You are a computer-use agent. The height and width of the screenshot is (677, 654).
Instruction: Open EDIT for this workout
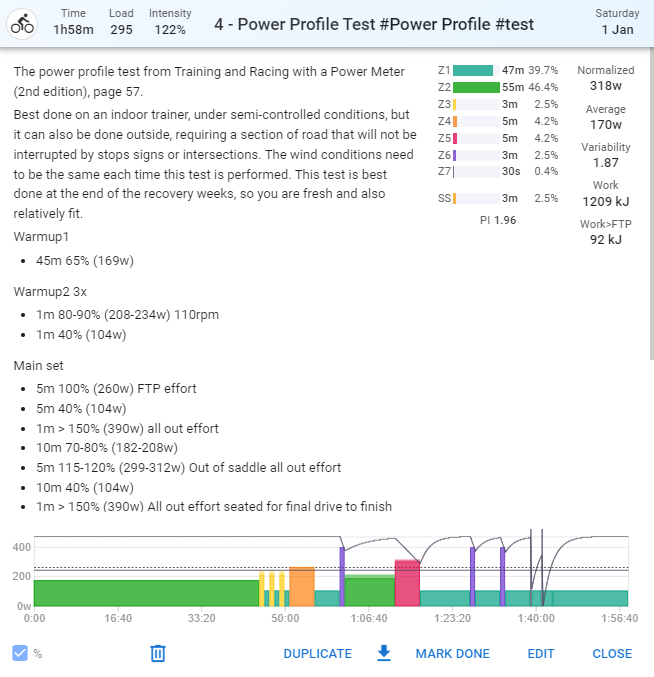point(540,654)
